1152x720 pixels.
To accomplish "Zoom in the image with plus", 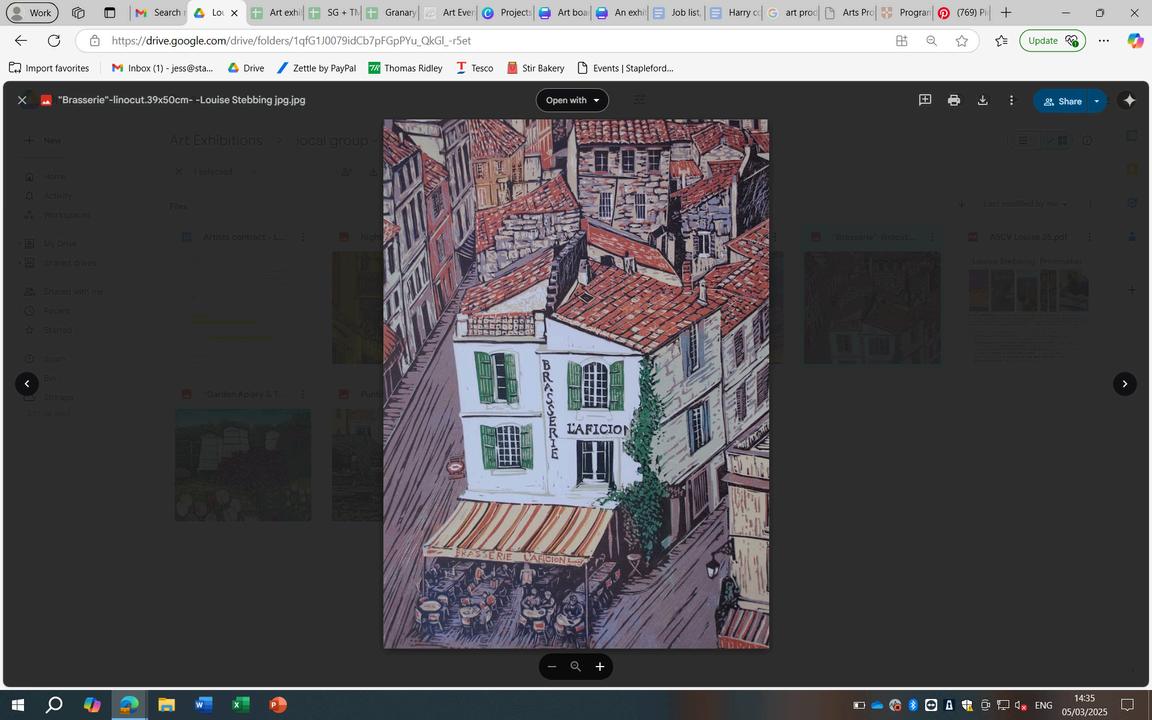I will (600, 666).
